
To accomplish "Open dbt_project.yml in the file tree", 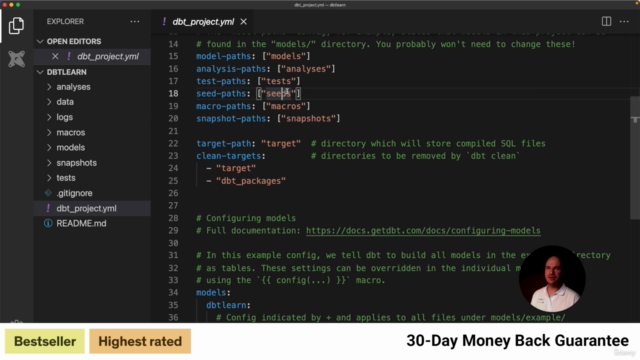I will tap(87, 209).
